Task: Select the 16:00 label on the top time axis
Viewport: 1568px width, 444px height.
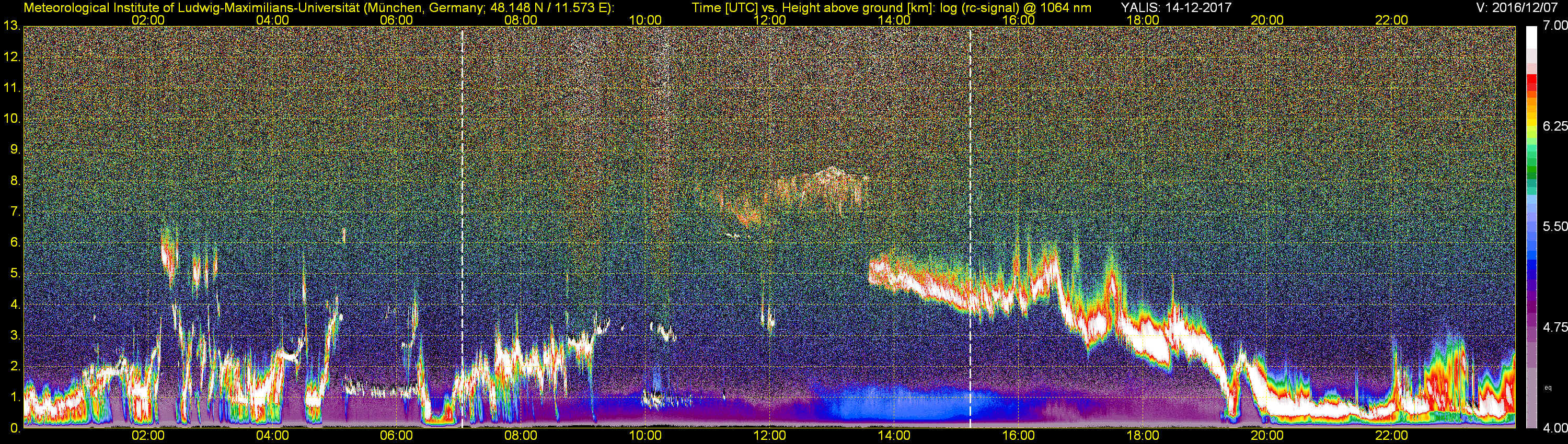Action: 1018,20
